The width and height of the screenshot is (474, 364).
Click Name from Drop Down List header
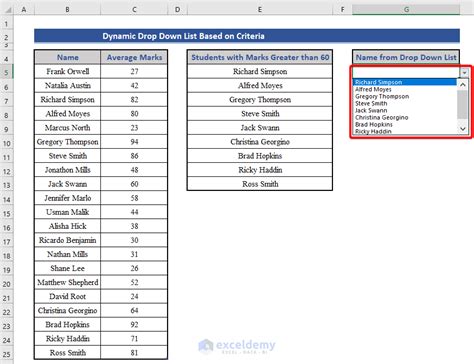(406, 57)
